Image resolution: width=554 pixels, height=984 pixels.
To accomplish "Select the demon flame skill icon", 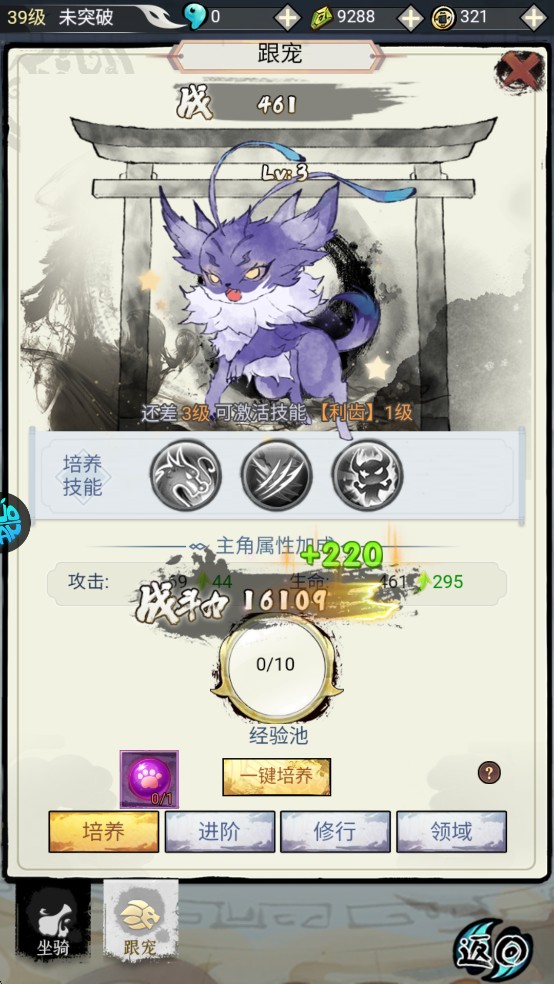I will (368, 474).
